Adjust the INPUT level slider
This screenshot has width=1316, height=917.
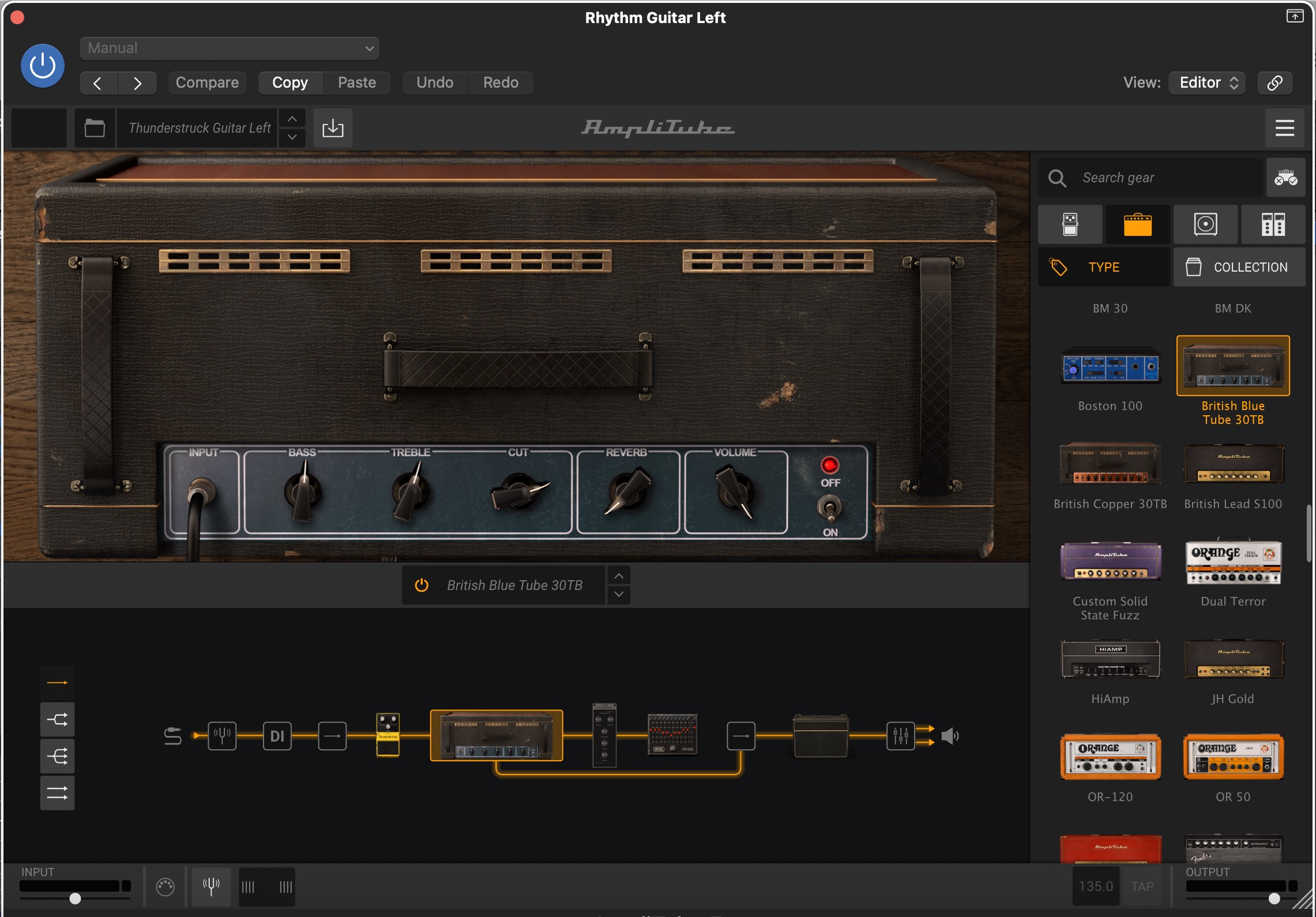pos(75,898)
